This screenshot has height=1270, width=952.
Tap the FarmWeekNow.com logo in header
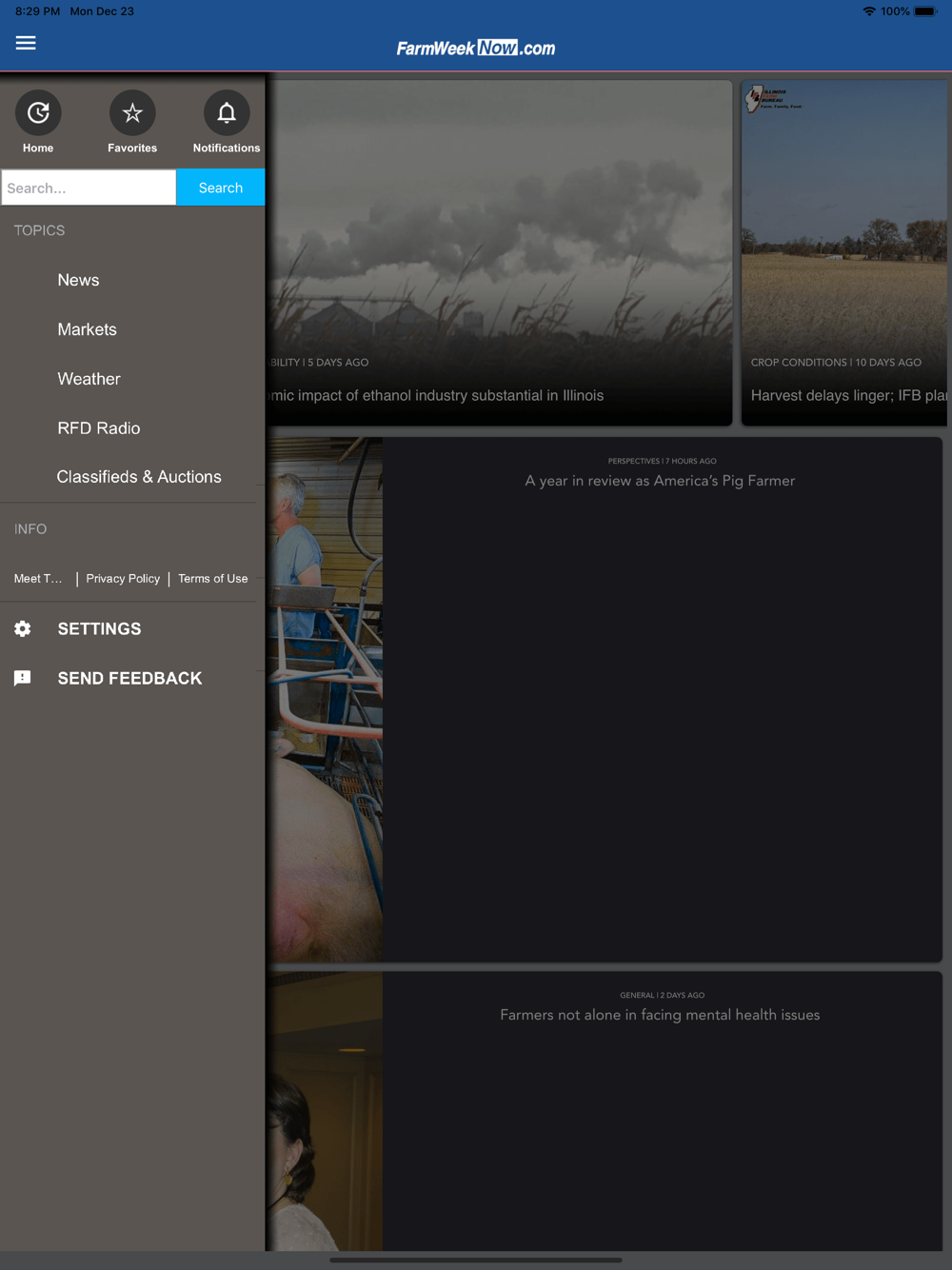476,48
